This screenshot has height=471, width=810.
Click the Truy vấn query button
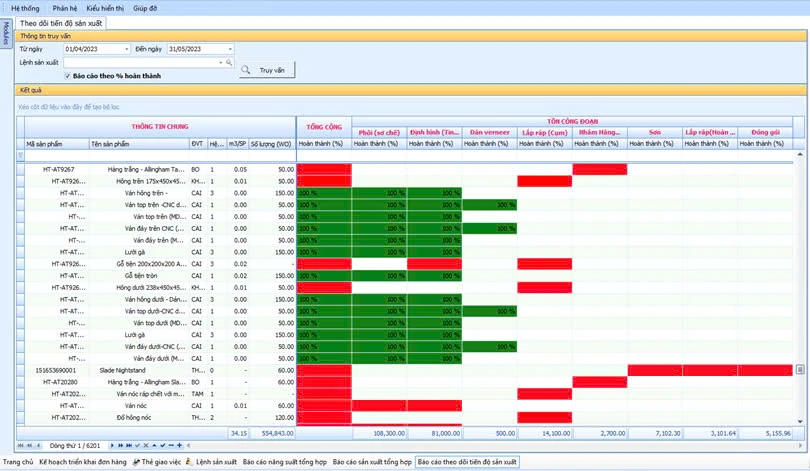click(x=267, y=70)
